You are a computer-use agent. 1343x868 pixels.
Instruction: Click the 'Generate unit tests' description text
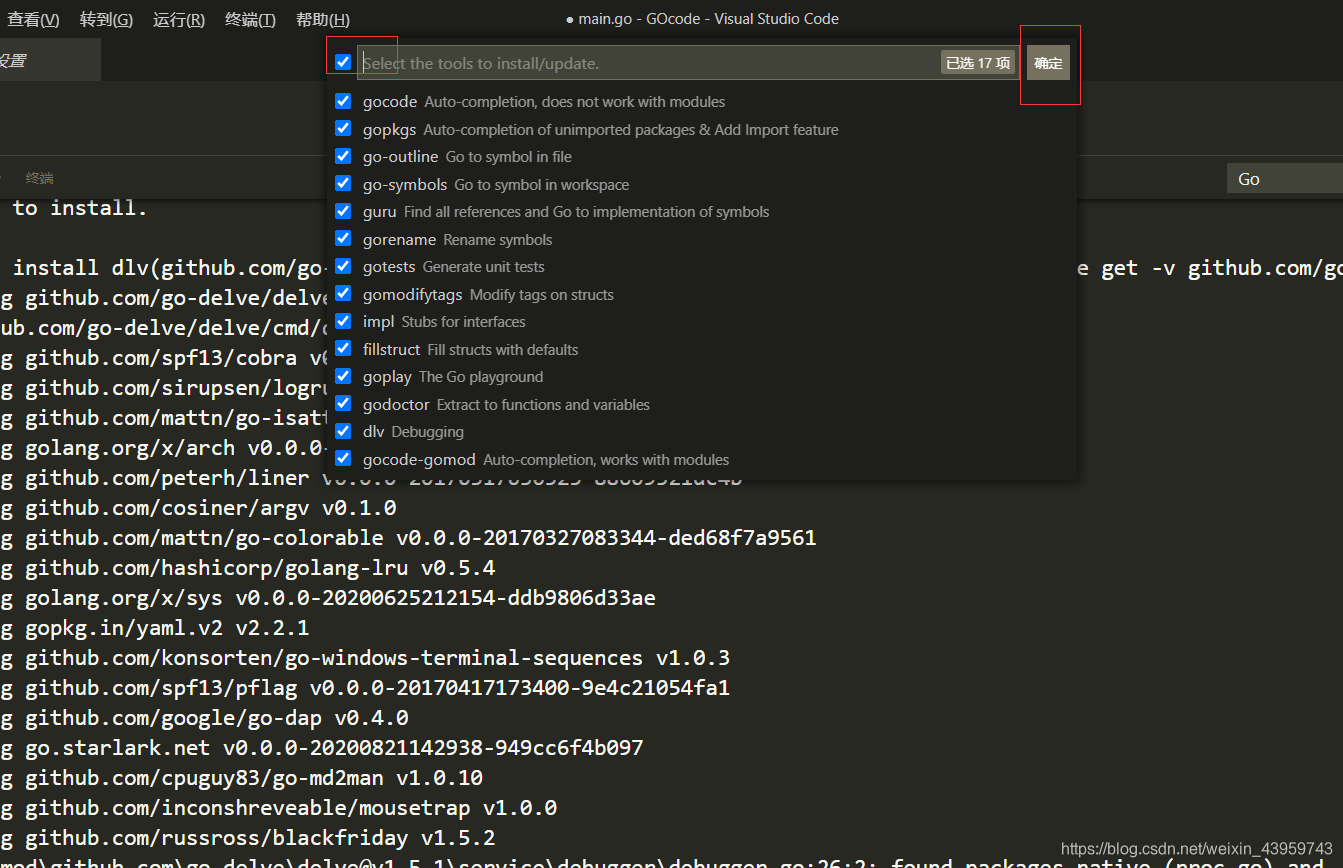483,267
